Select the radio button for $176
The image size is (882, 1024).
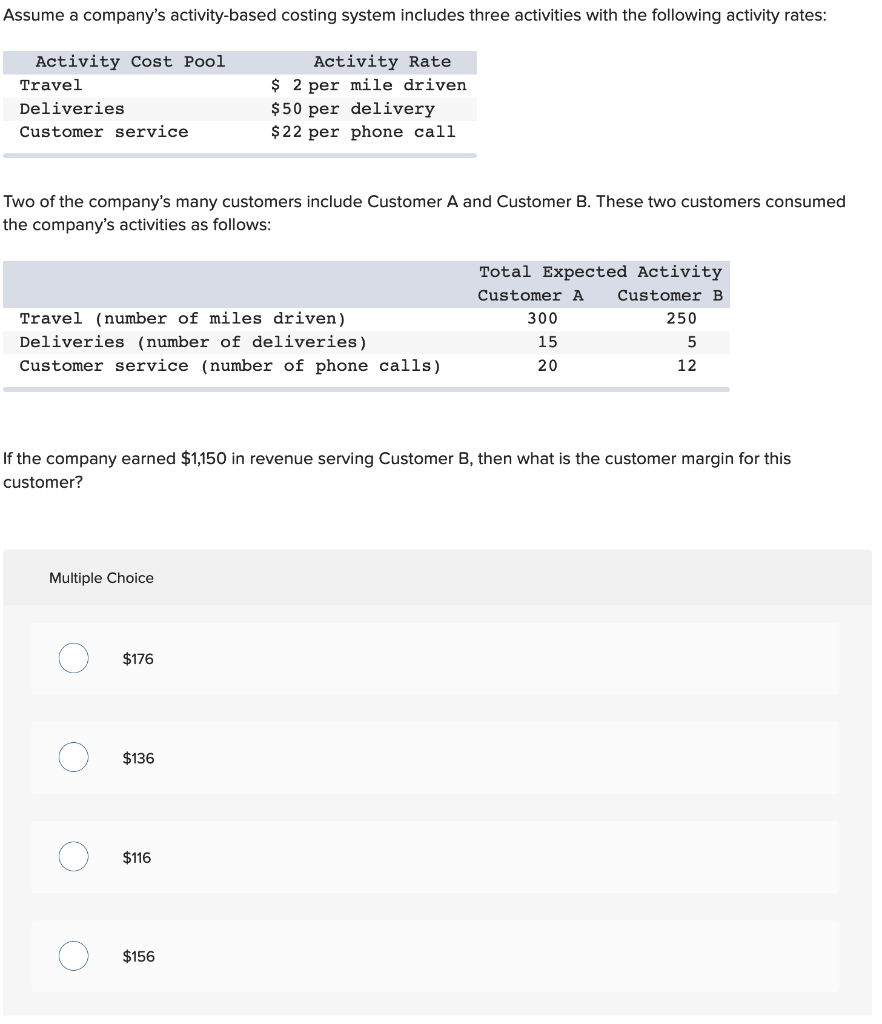click(73, 658)
